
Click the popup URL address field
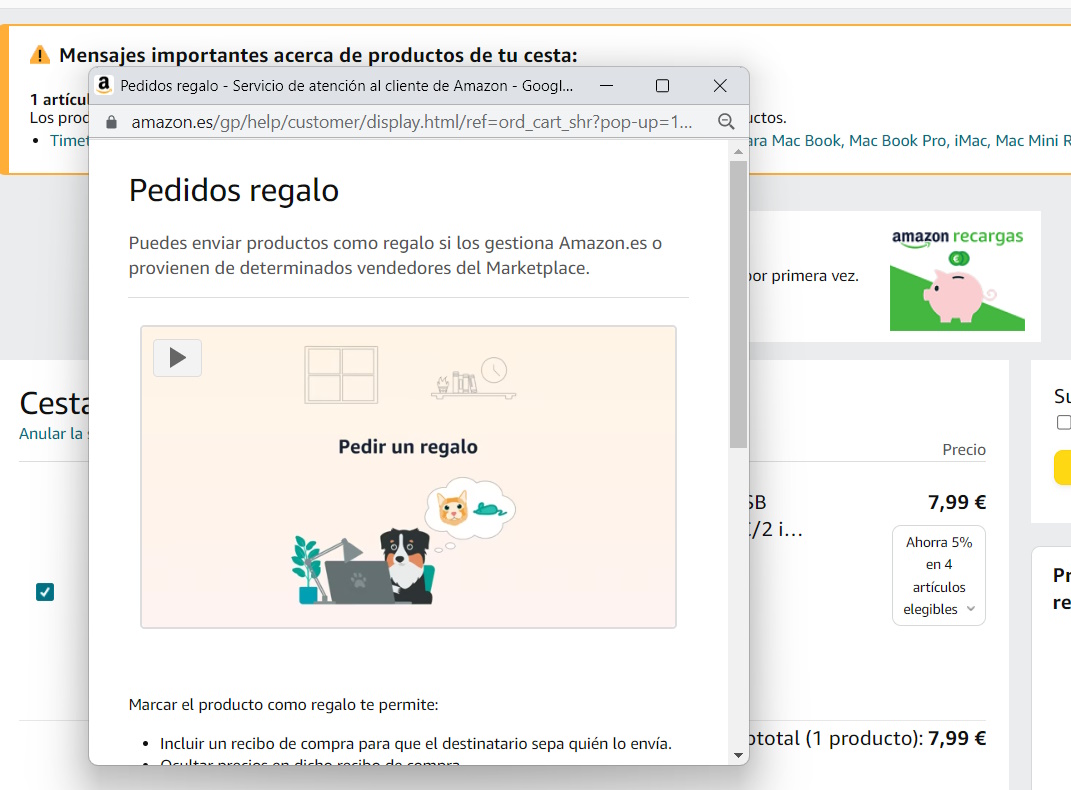click(412, 122)
